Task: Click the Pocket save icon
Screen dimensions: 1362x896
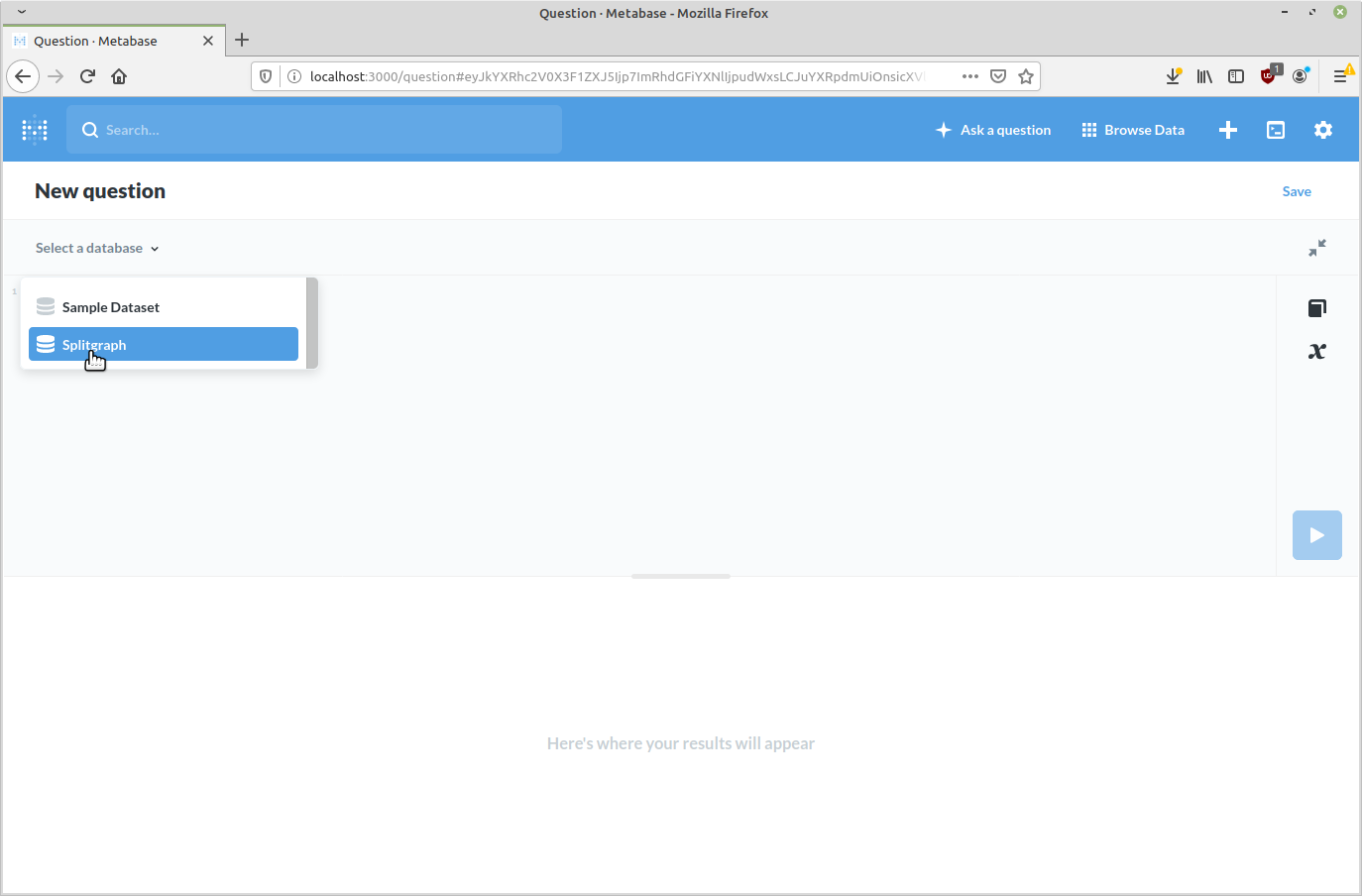Action: coord(998,76)
